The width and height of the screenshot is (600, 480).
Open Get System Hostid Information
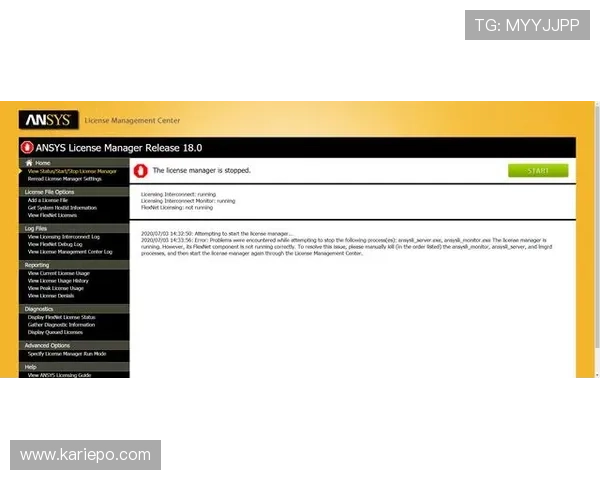(62, 208)
